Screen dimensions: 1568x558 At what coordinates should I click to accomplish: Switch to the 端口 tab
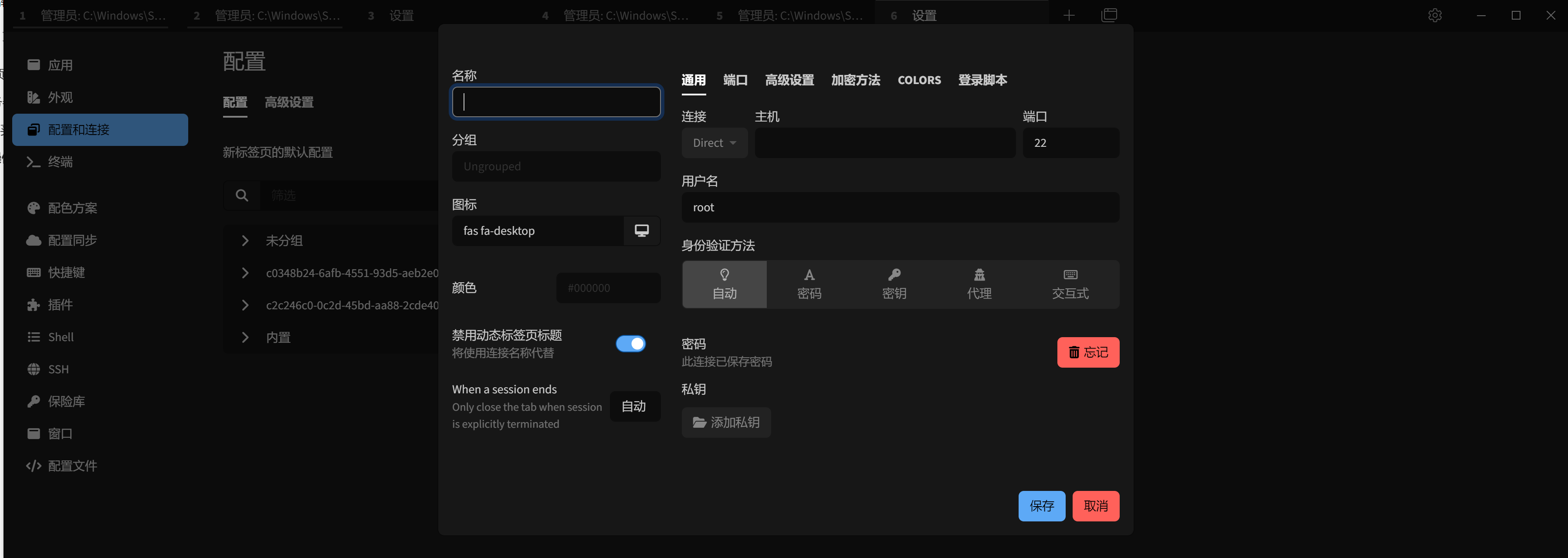735,80
